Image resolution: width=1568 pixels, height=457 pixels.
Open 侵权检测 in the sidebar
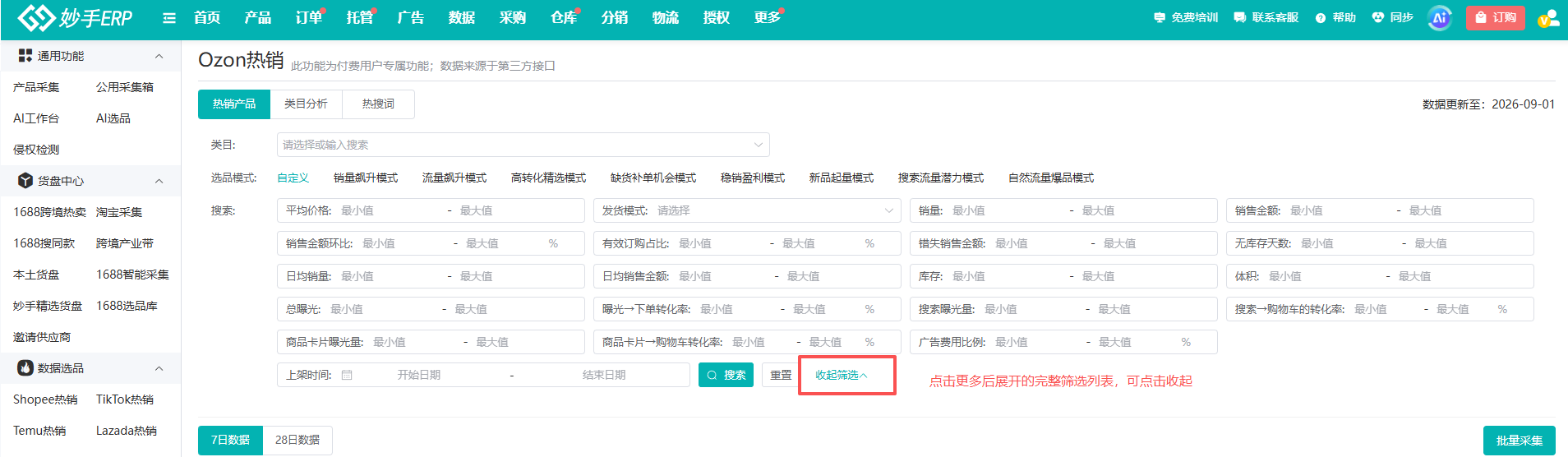pyautogui.click(x=36, y=150)
